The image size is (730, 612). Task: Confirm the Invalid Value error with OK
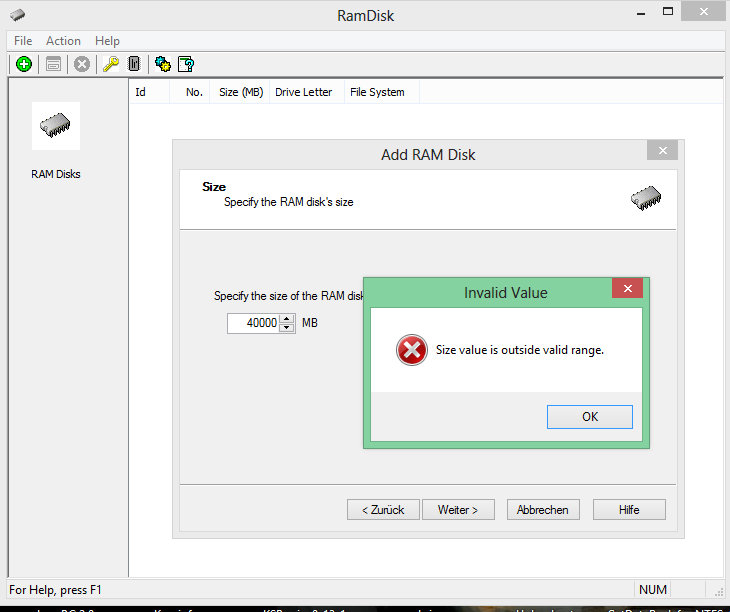tap(589, 417)
